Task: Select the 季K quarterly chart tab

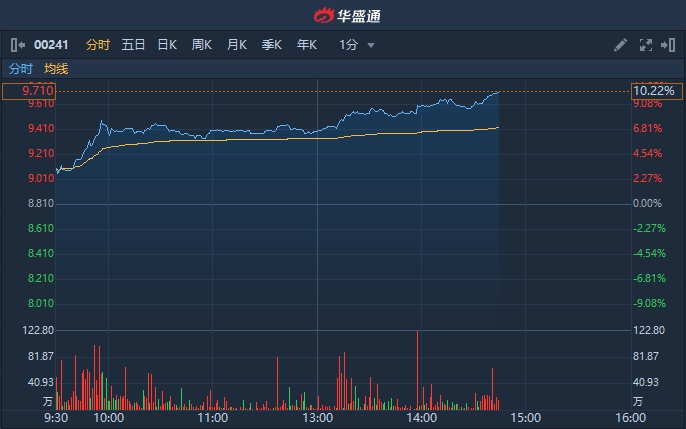Action: 272,45
